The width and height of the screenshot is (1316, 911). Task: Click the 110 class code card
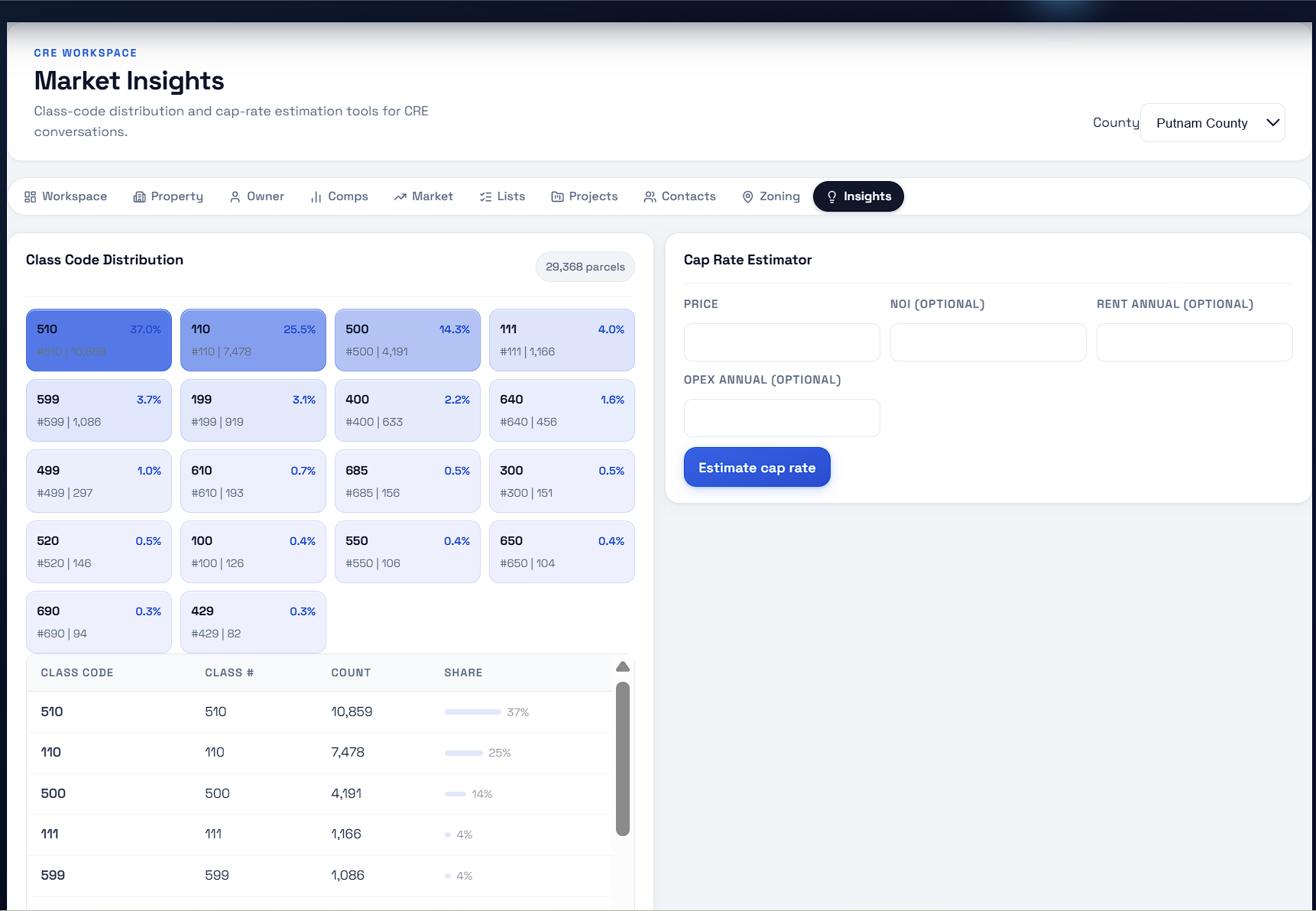tap(253, 340)
